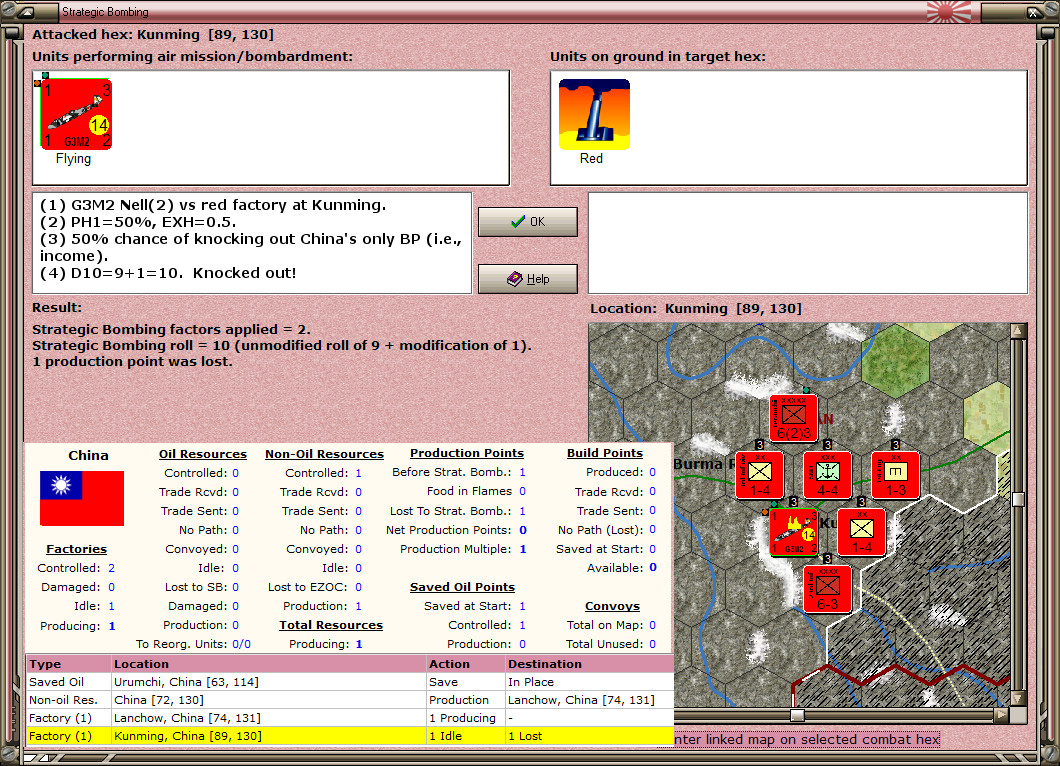Select the 4-4 anchor marine unit counter

(827, 475)
